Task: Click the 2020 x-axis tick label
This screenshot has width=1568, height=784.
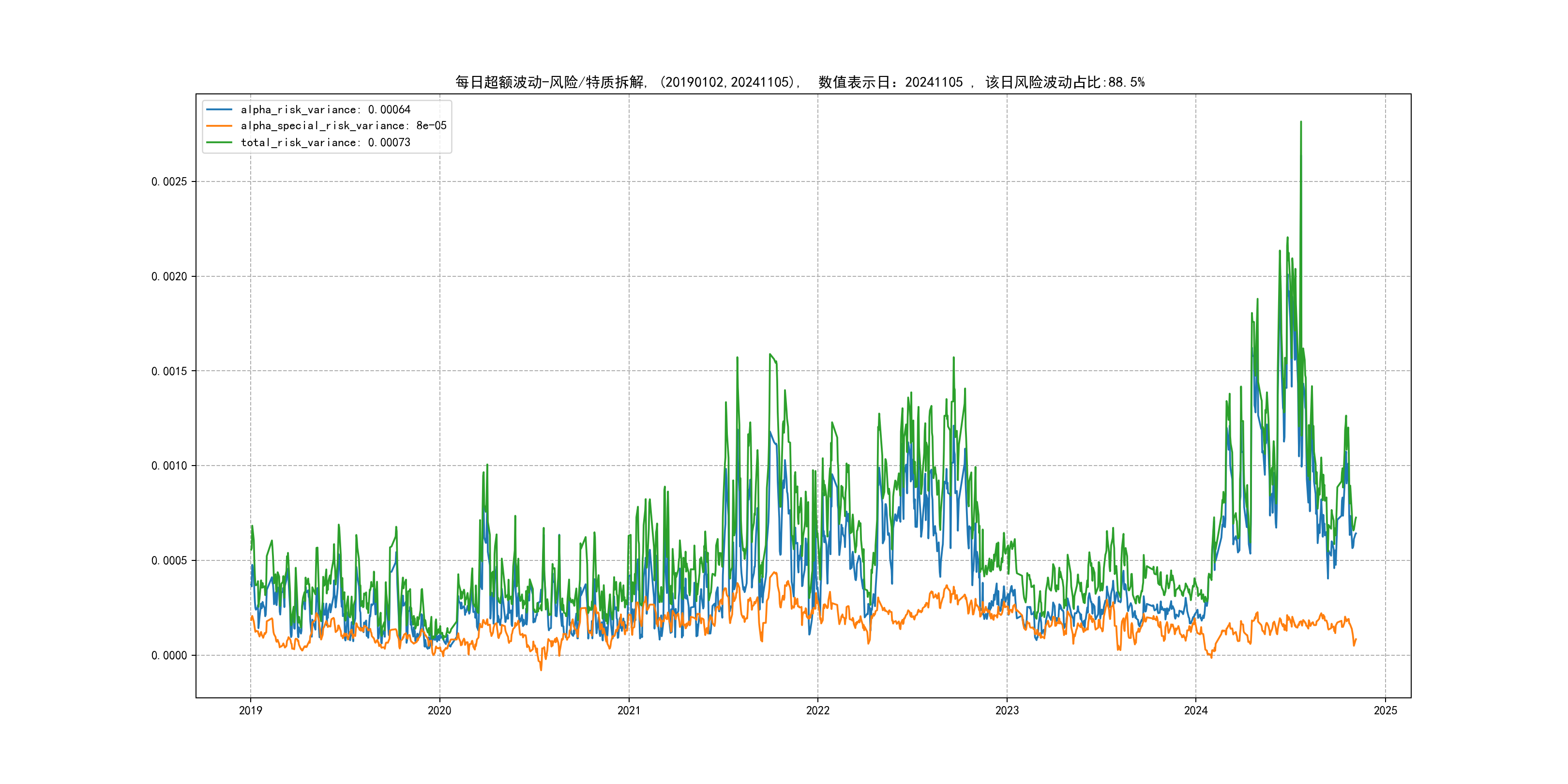Action: 439,710
